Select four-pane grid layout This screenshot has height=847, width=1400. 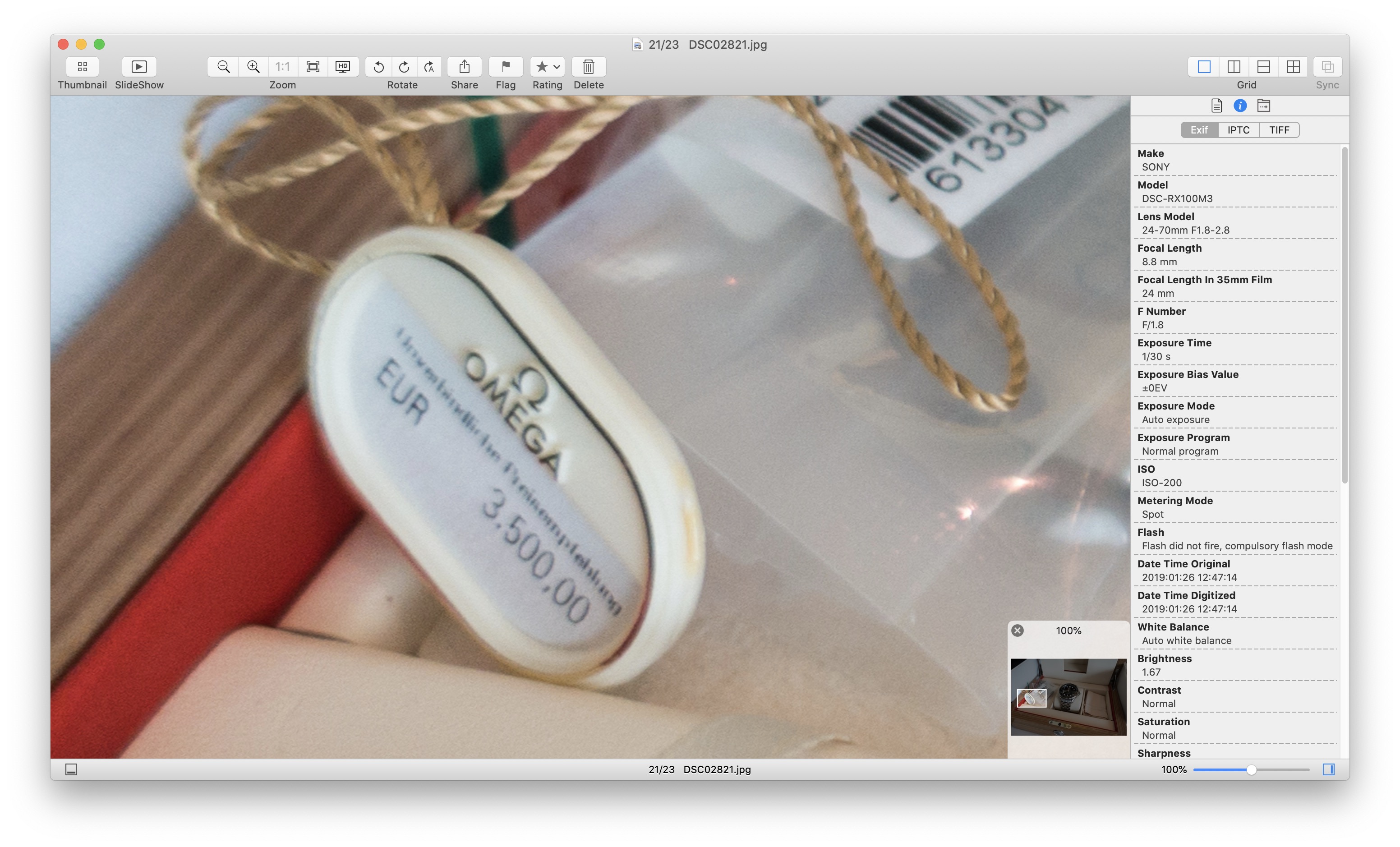1293,67
